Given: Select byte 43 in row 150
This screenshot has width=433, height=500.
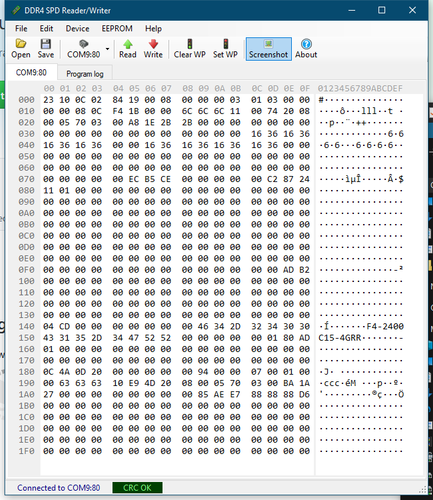Looking at the screenshot, I should coord(48,338).
